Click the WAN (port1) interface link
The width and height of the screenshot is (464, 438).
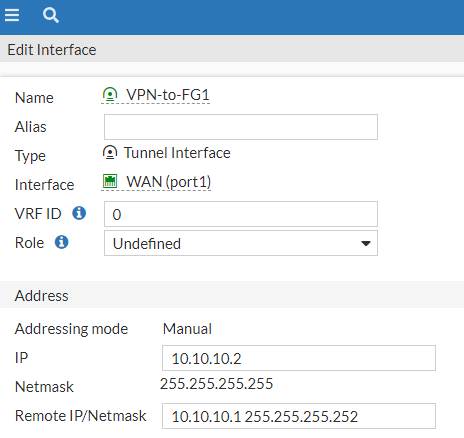coord(169,182)
